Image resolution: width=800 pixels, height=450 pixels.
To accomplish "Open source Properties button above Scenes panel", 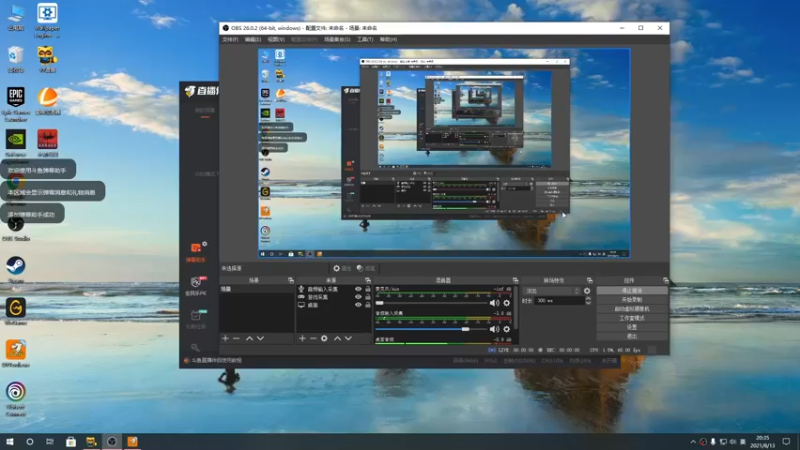I will (342, 268).
